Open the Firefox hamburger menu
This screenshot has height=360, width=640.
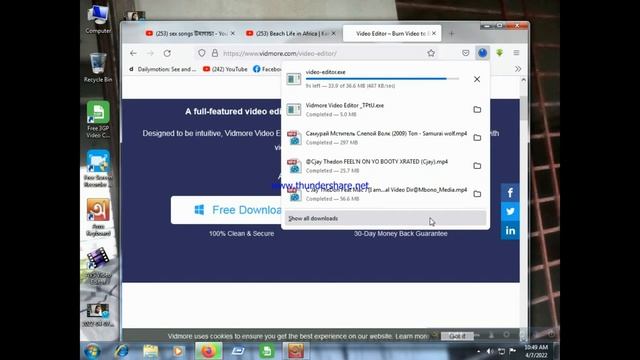click(516, 53)
